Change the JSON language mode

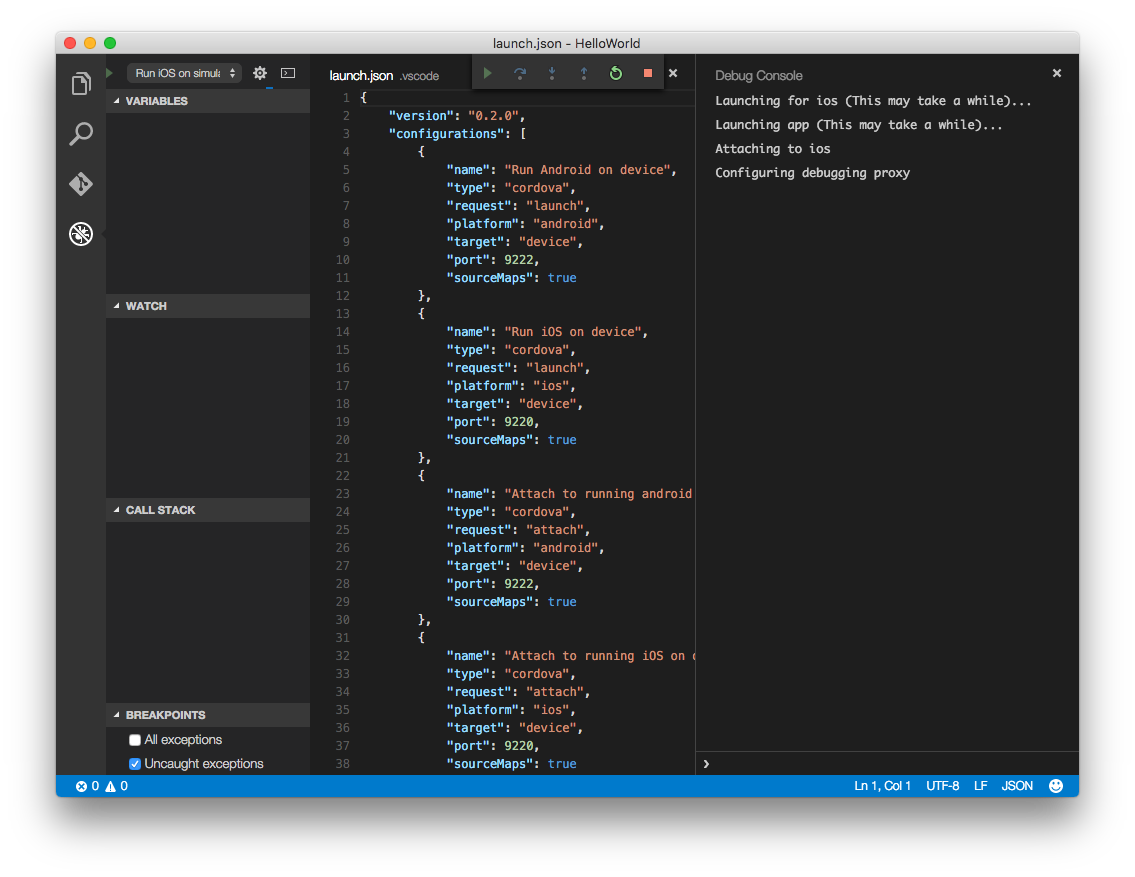tap(1017, 787)
